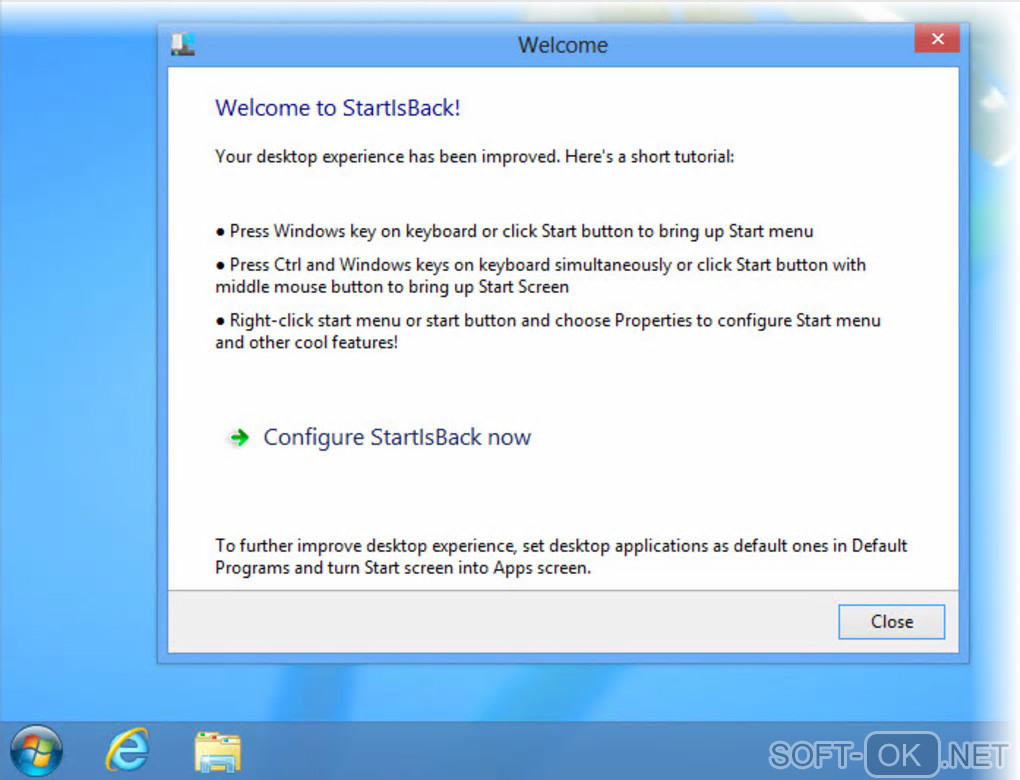Click the Welcome dialog title bar icon
The image size is (1020, 780).
click(183, 44)
